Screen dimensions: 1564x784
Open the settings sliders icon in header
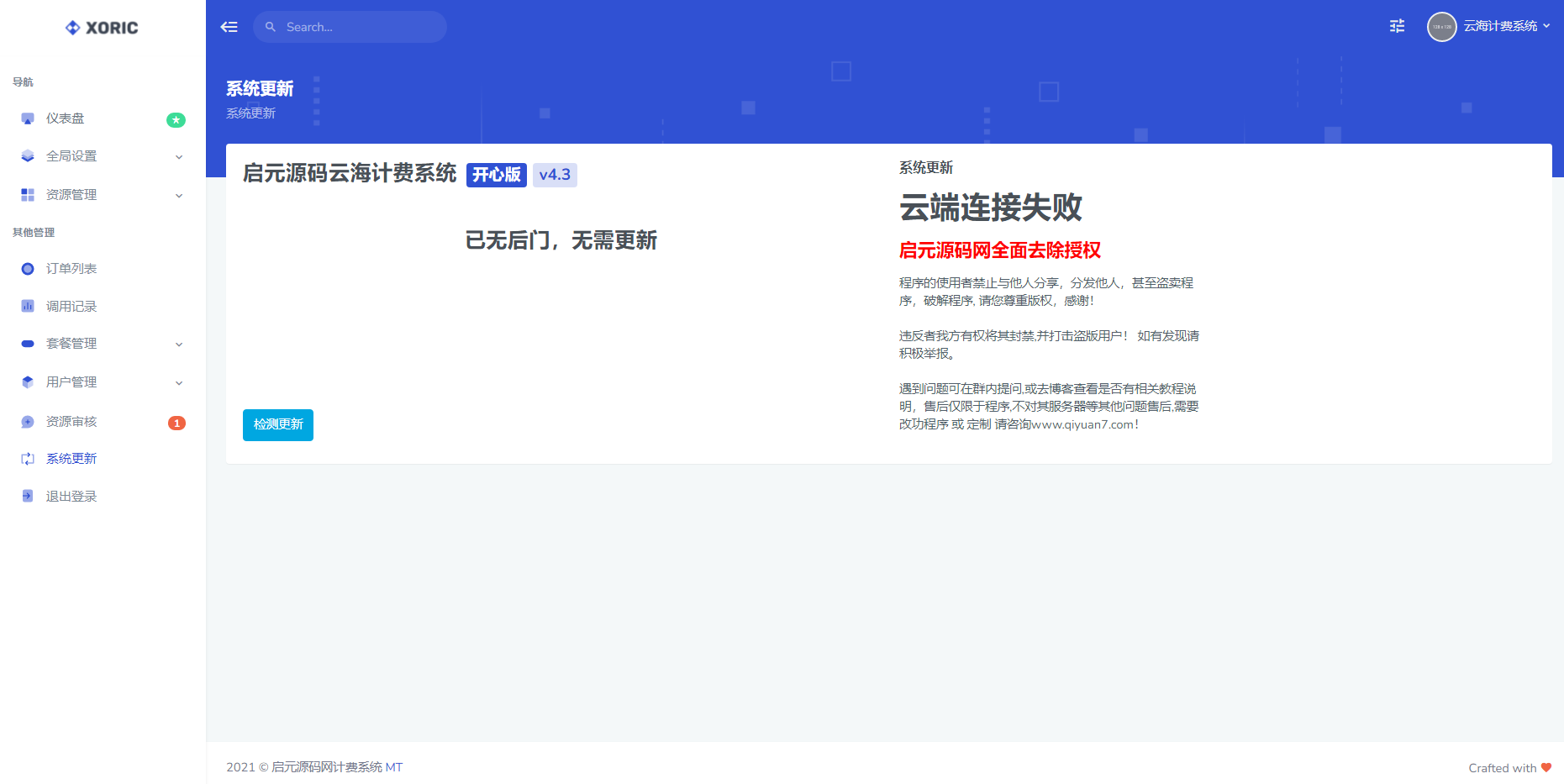(x=1397, y=26)
